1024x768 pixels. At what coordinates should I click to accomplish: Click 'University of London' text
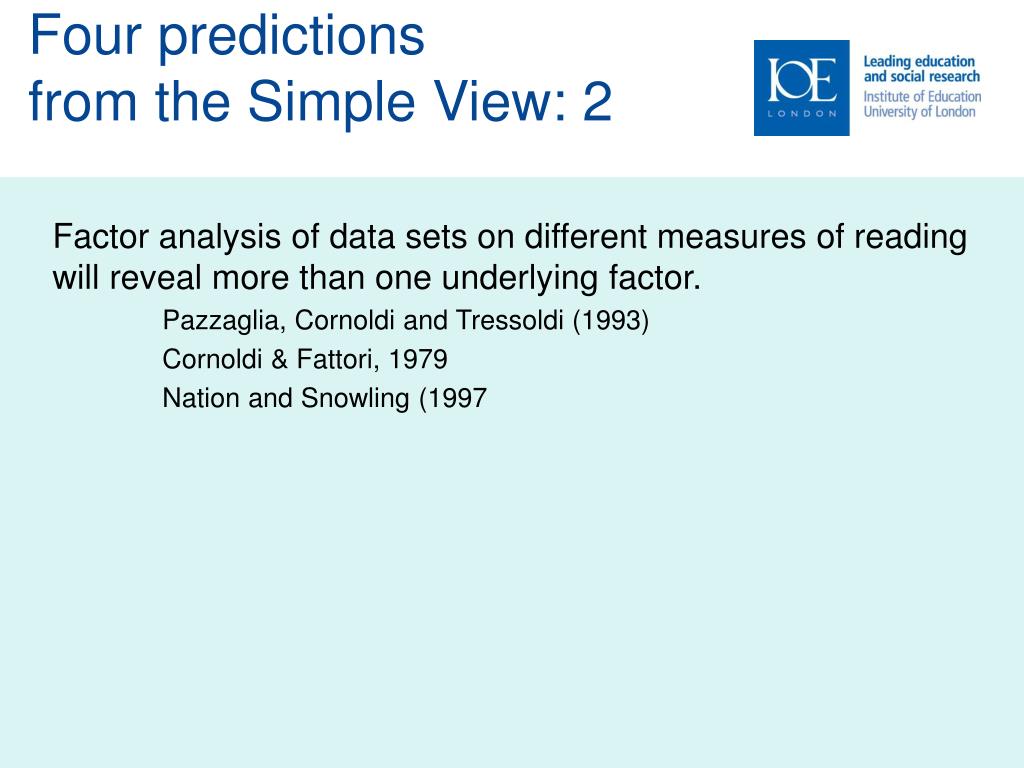919,112
